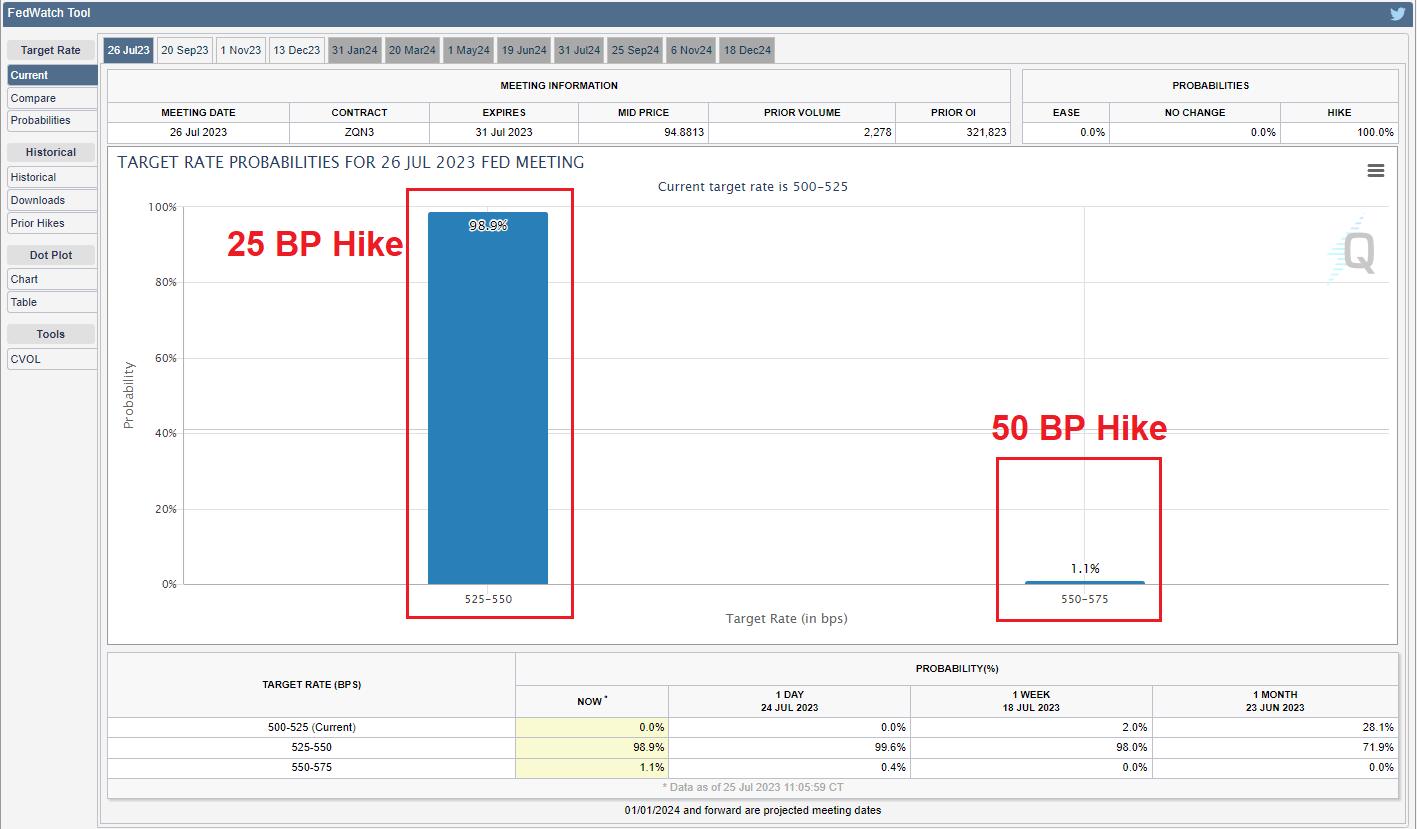The width and height of the screenshot is (1417, 829).
Task: Open Compare in the sidebar
Action: tap(52, 98)
